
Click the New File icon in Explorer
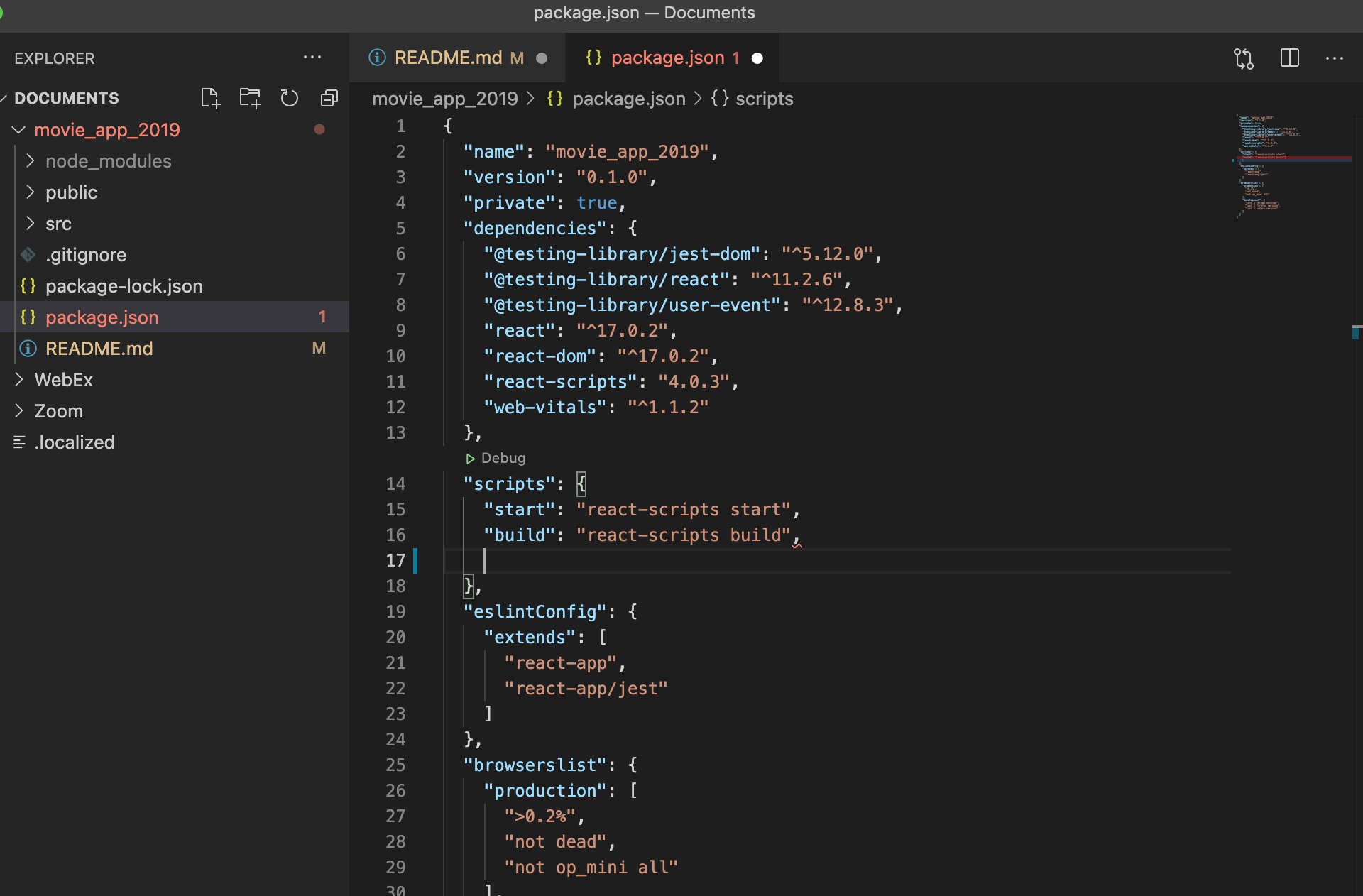(x=211, y=98)
